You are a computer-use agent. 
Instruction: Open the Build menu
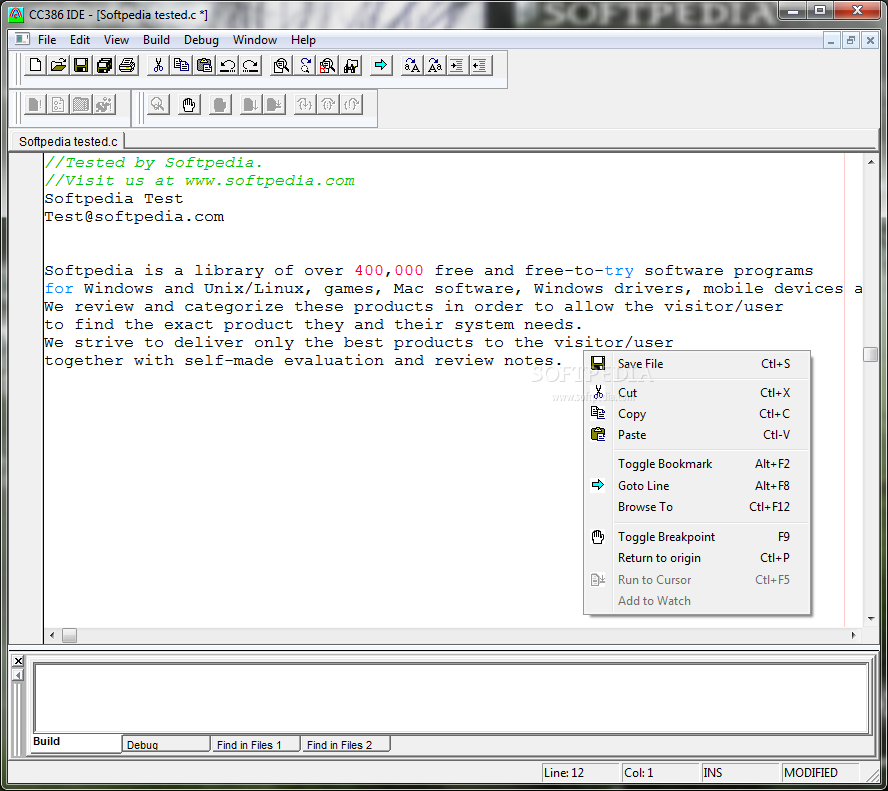coord(156,40)
